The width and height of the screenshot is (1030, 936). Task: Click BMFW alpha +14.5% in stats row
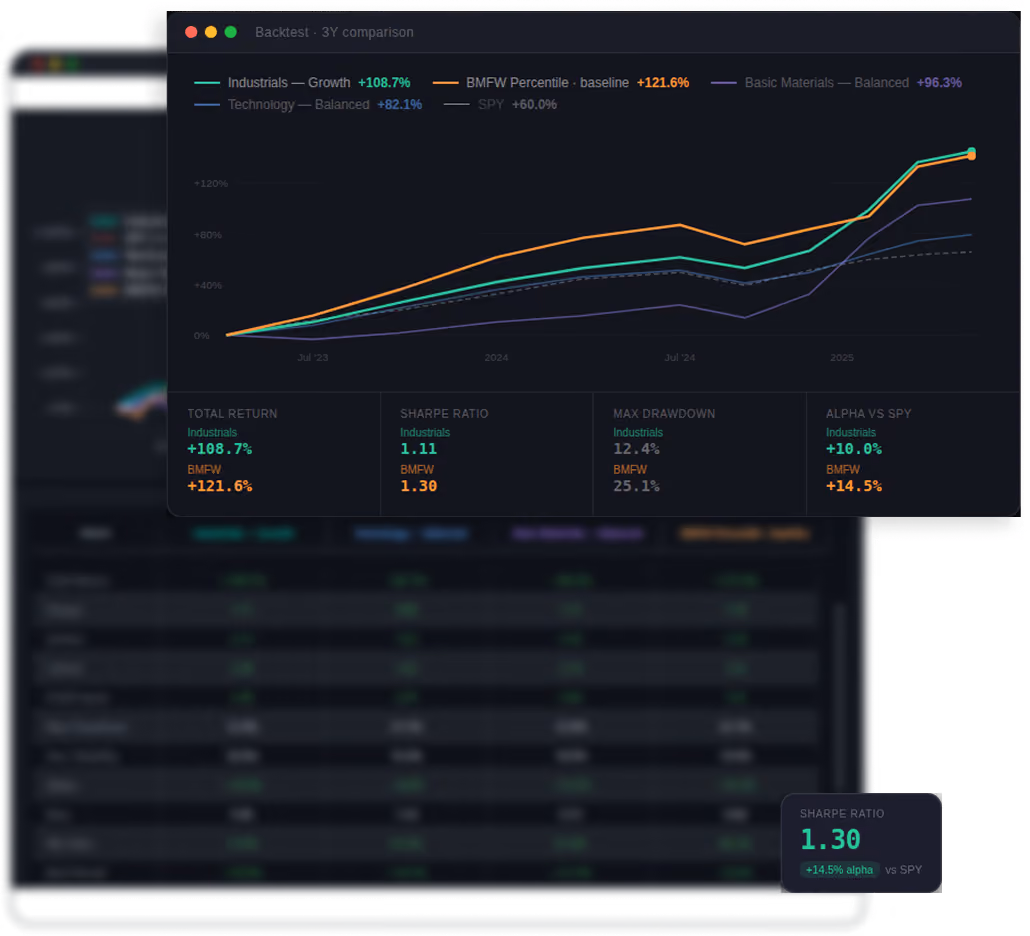click(x=854, y=486)
